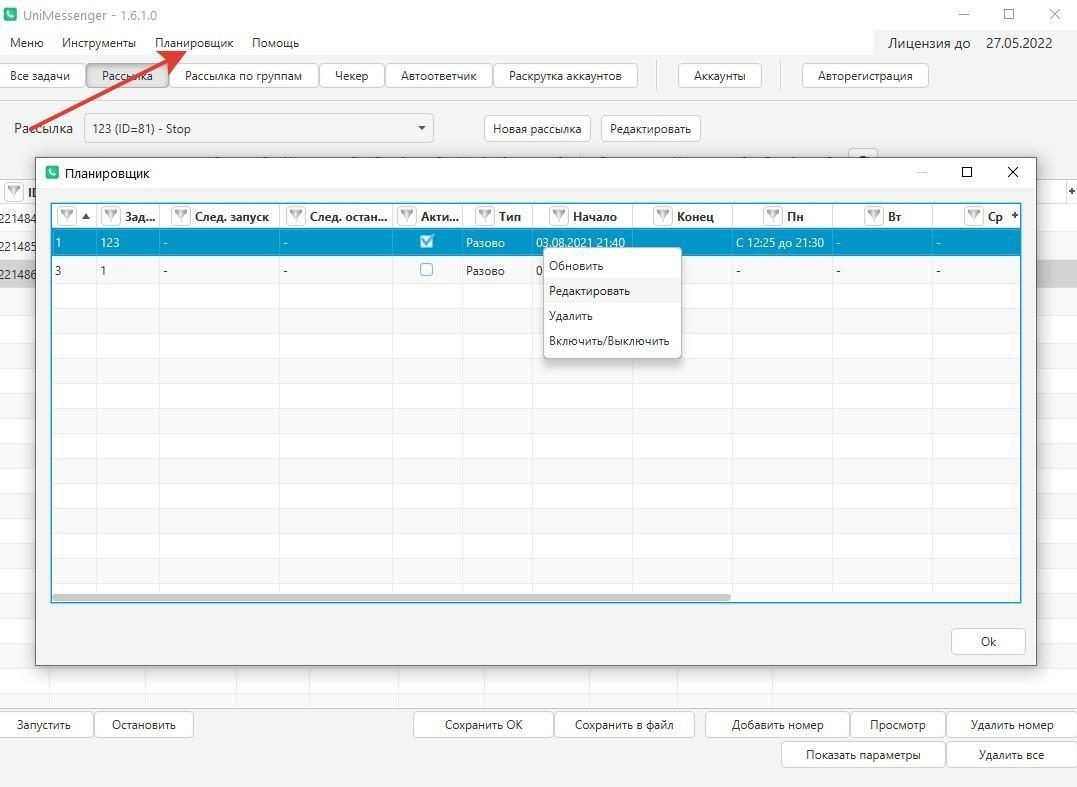Screen dimensions: 1077x787
Task: Switch to the Рассылка по группам tab
Action: 243,76
